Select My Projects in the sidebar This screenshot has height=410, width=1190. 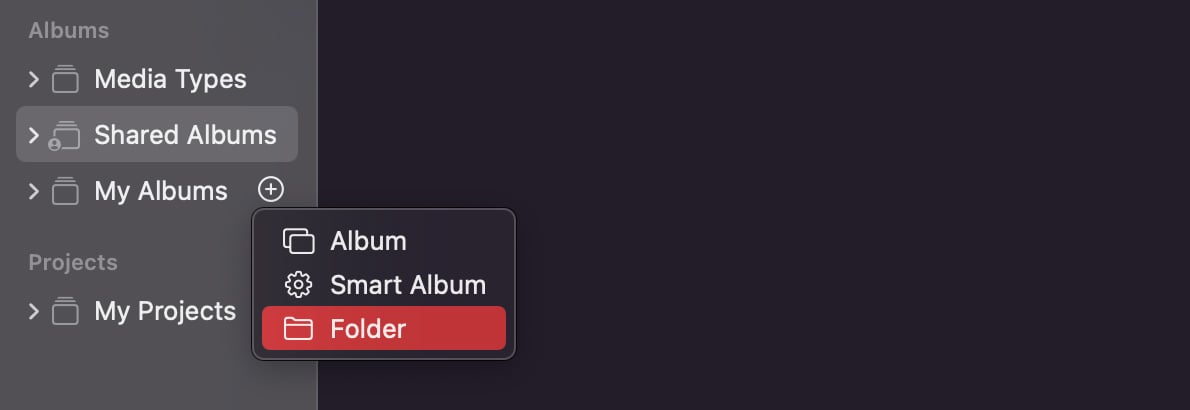pos(165,311)
